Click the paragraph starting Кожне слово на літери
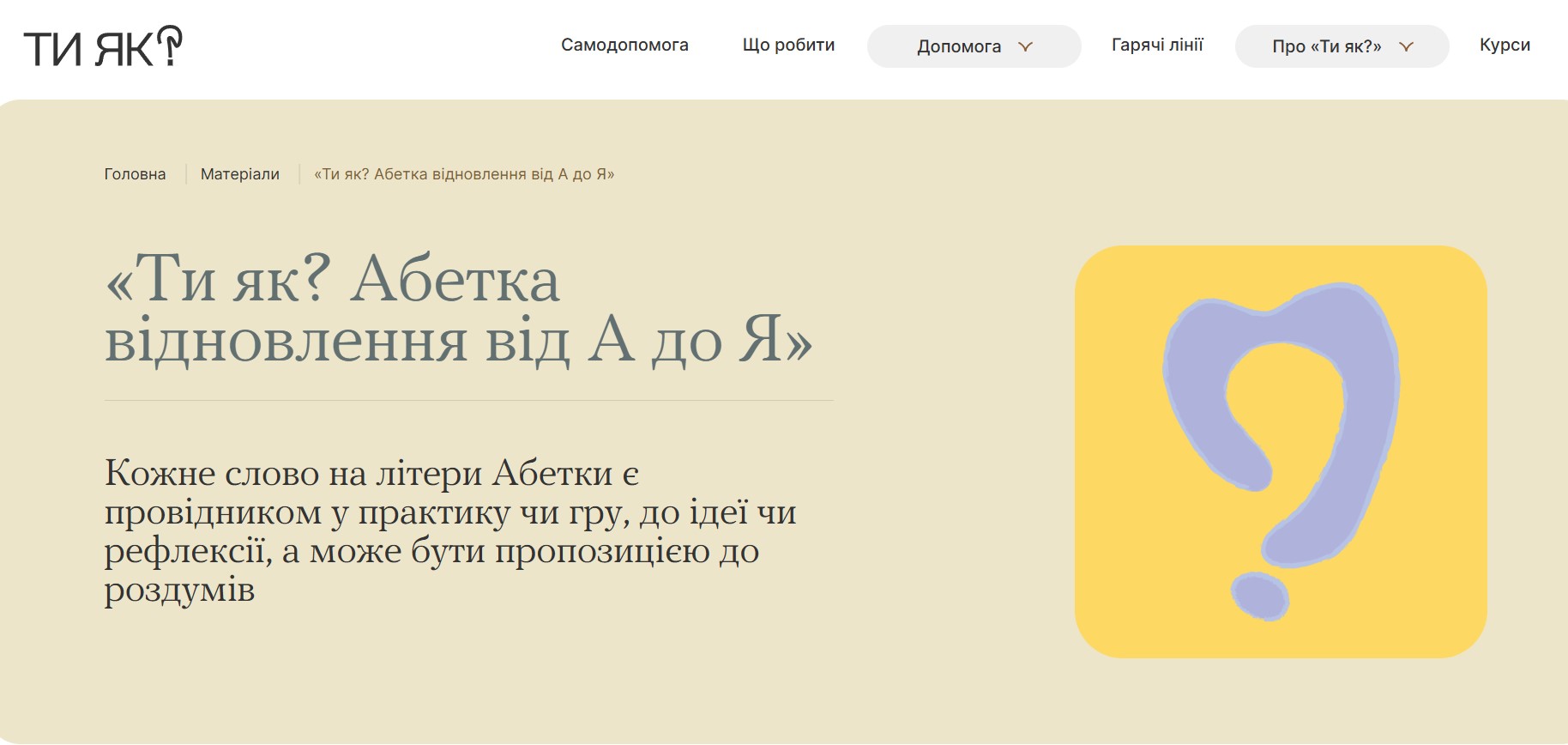Viewport: 1568px width, 745px height. (450, 531)
